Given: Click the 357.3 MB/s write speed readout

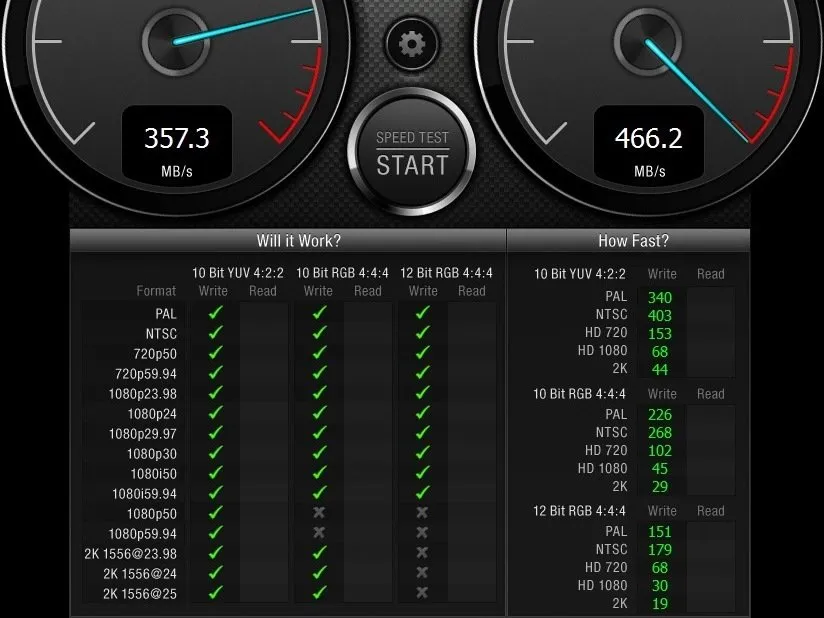Looking at the screenshot, I should pos(177,143).
